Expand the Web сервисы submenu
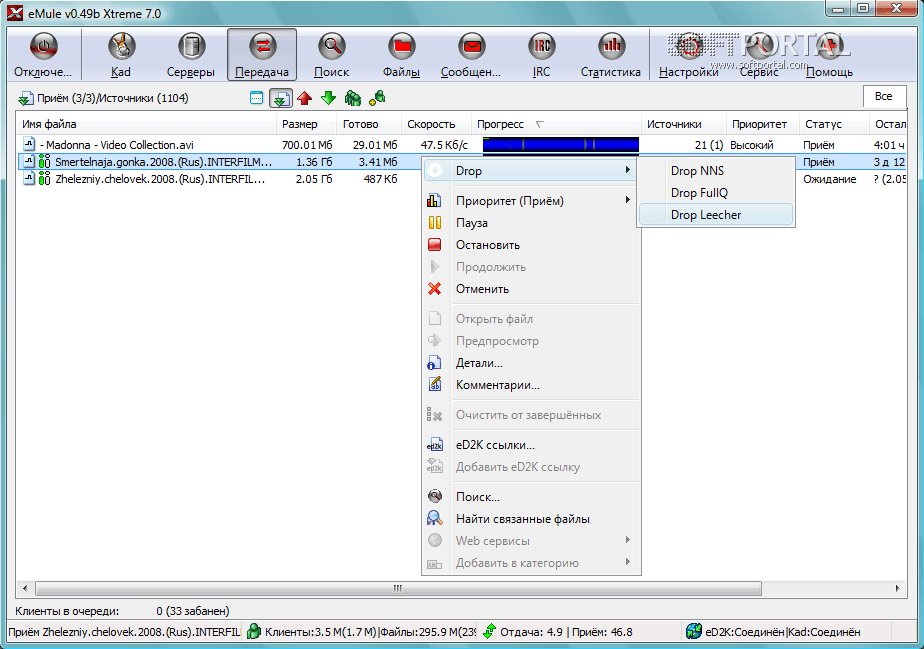The image size is (924, 649). tap(531, 541)
